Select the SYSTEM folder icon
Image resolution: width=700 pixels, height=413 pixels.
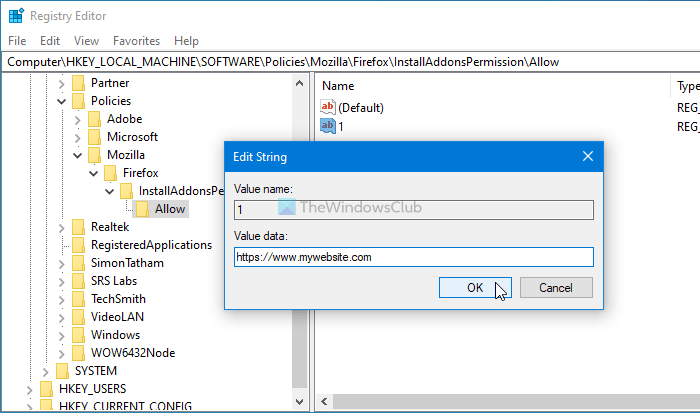62,371
